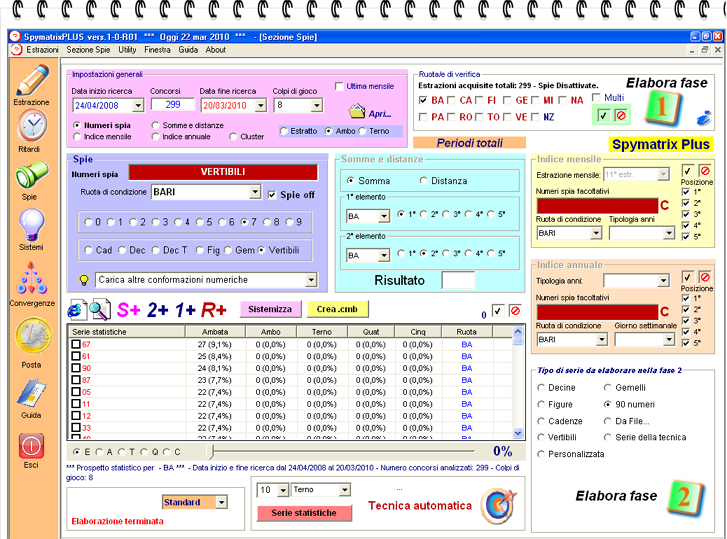Open the Ruota di condizione BARI dropdown in Spie
This screenshot has height=539, width=727.
[x=255, y=191]
